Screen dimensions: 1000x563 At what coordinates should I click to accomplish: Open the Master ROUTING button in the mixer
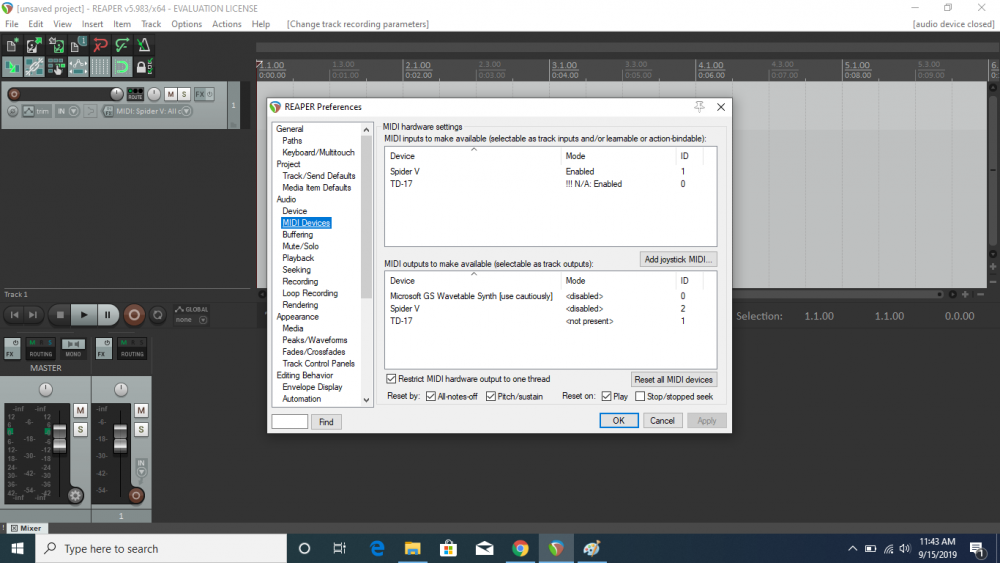coord(41,348)
